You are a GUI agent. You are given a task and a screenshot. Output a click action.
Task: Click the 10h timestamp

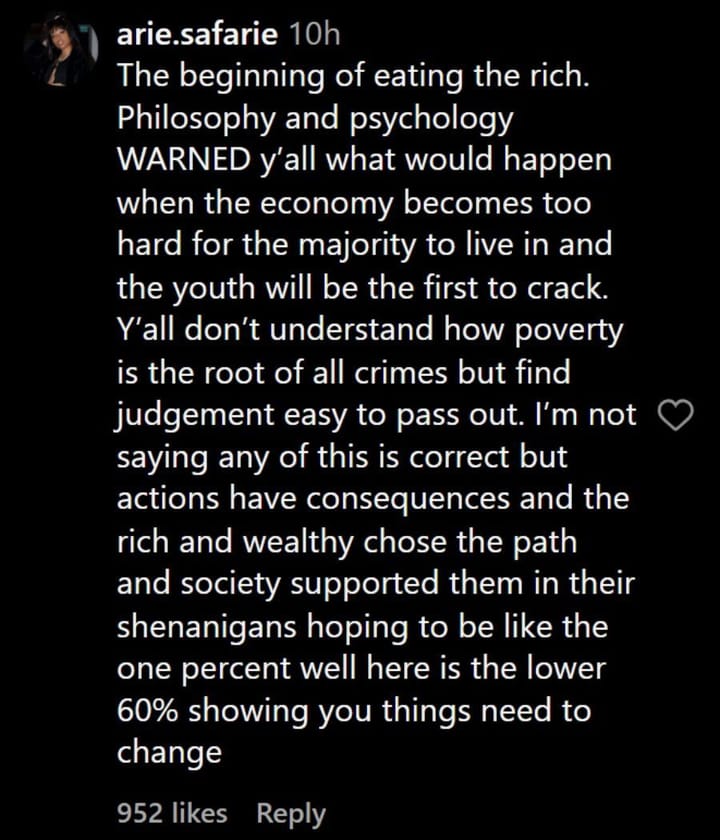[x=313, y=36]
